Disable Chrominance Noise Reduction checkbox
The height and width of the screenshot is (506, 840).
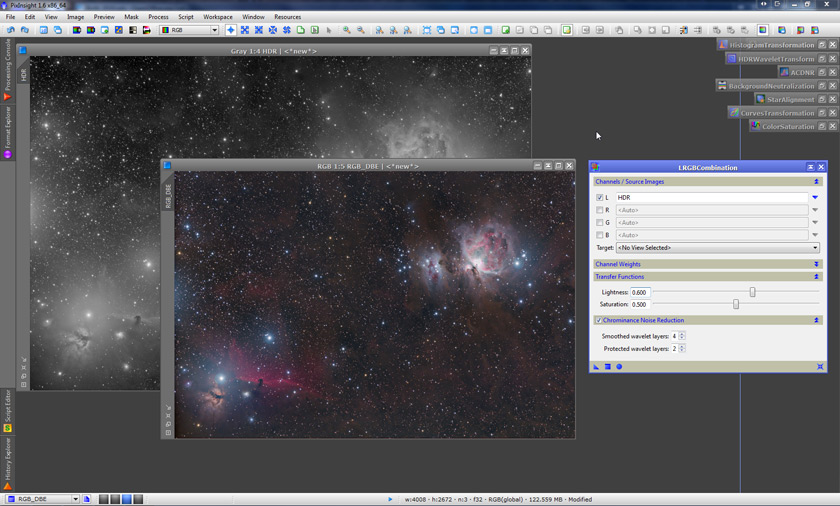point(599,320)
